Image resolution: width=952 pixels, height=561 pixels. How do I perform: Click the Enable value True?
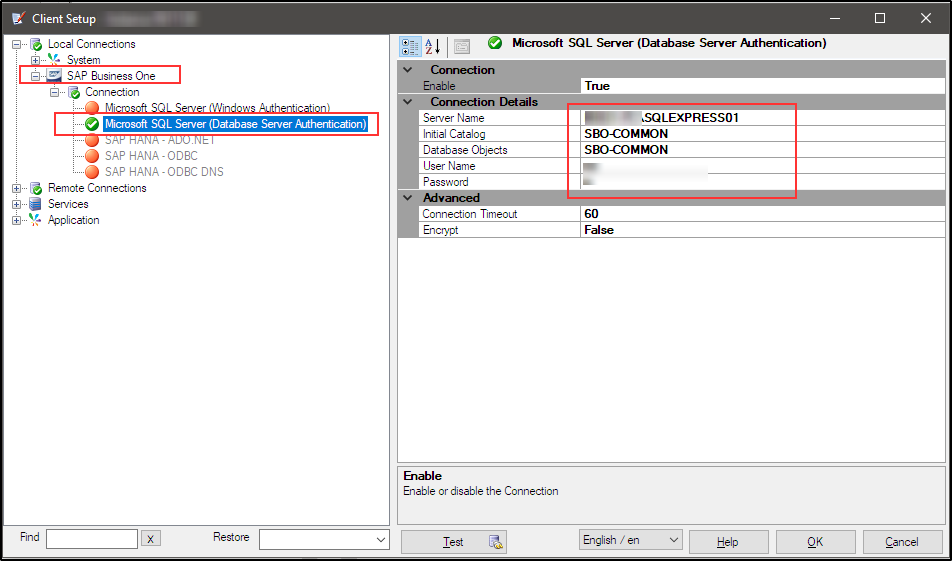click(x=763, y=86)
